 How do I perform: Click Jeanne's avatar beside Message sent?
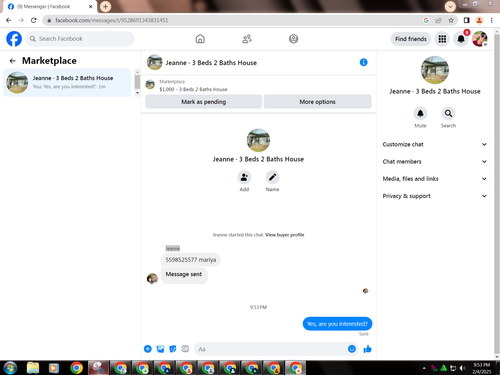click(152, 278)
